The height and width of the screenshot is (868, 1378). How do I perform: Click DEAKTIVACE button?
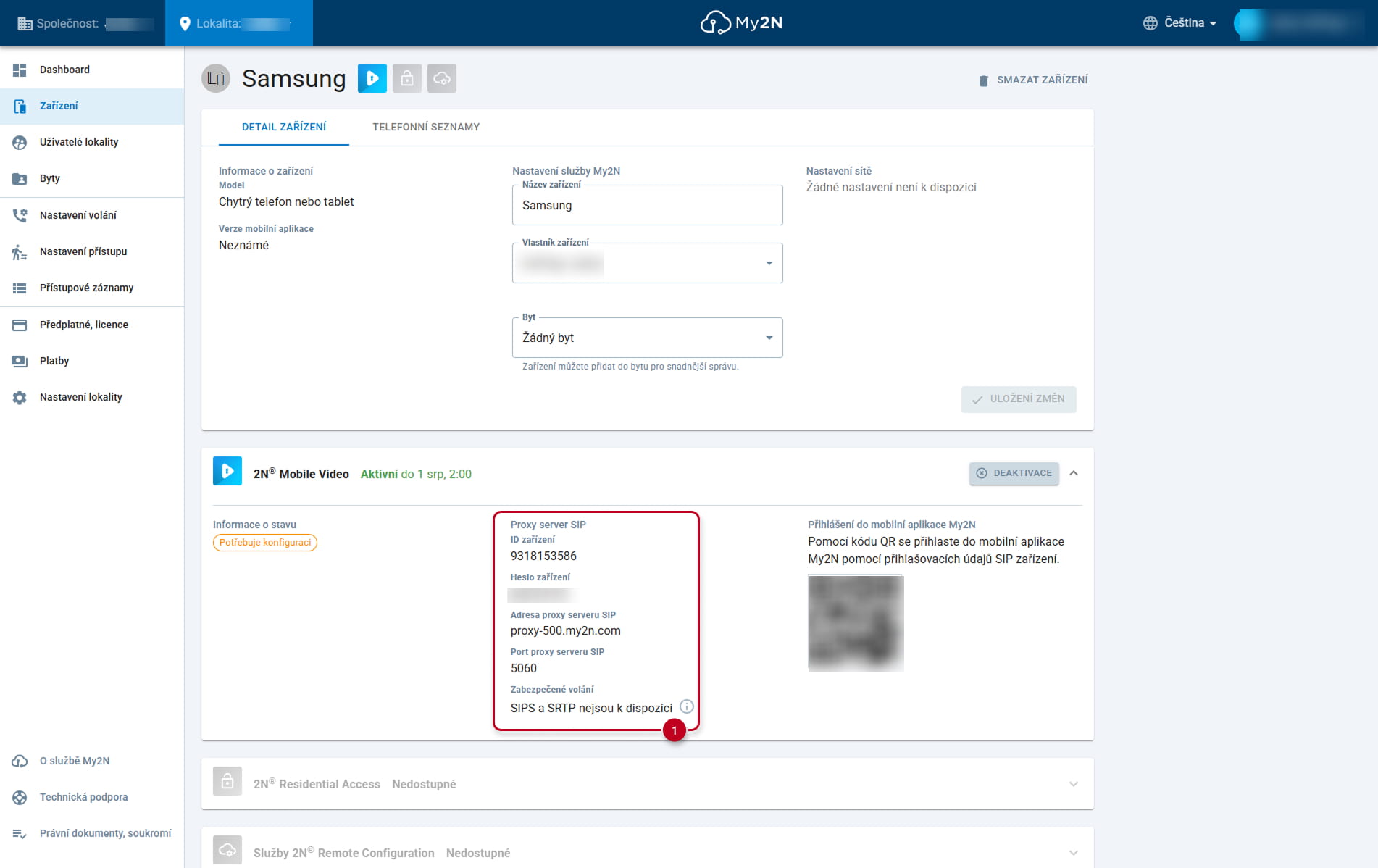point(1014,473)
